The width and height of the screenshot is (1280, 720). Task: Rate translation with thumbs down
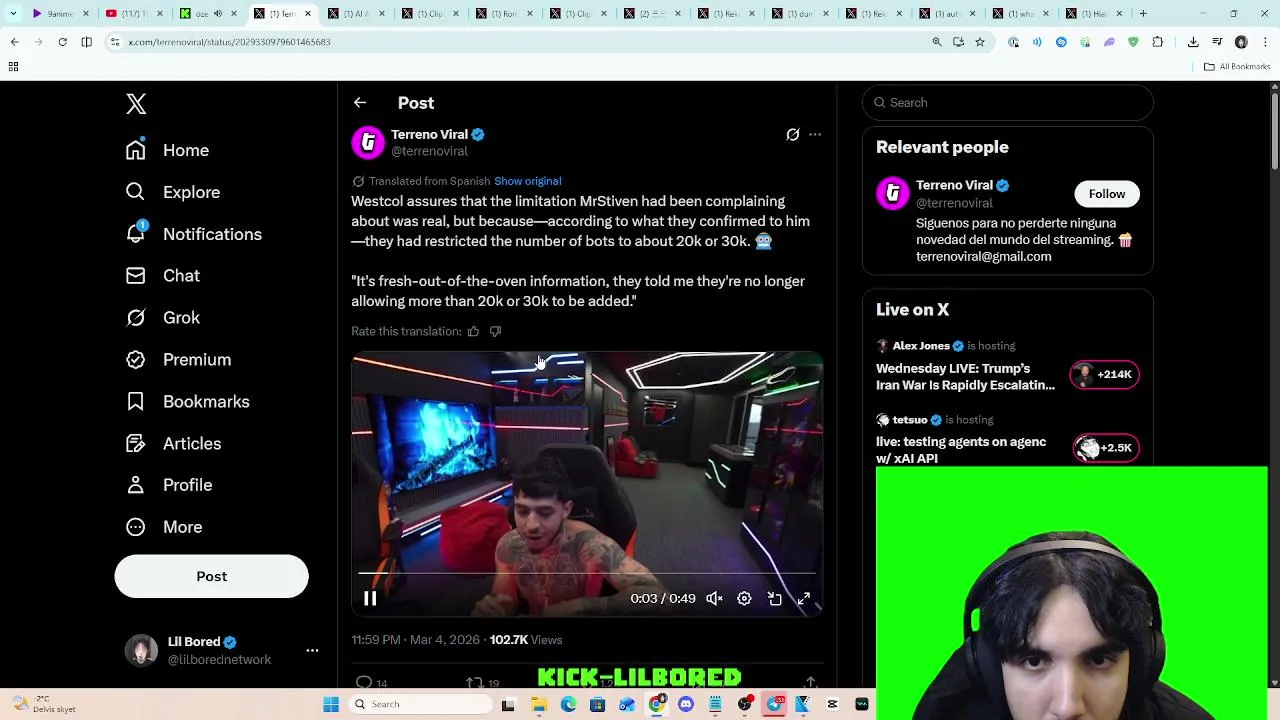[495, 331]
